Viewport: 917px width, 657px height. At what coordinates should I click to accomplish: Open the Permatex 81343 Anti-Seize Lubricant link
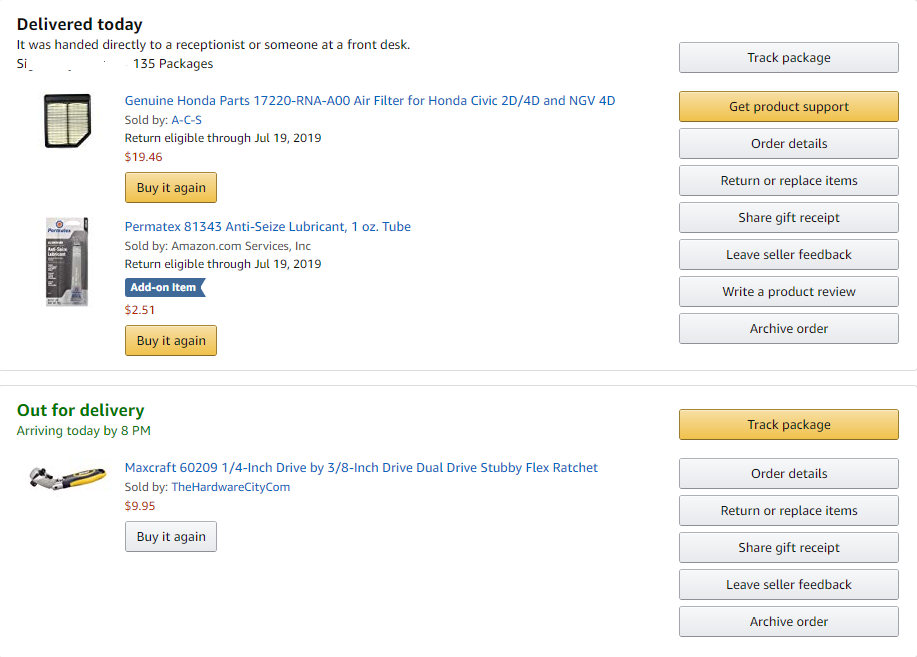267,226
